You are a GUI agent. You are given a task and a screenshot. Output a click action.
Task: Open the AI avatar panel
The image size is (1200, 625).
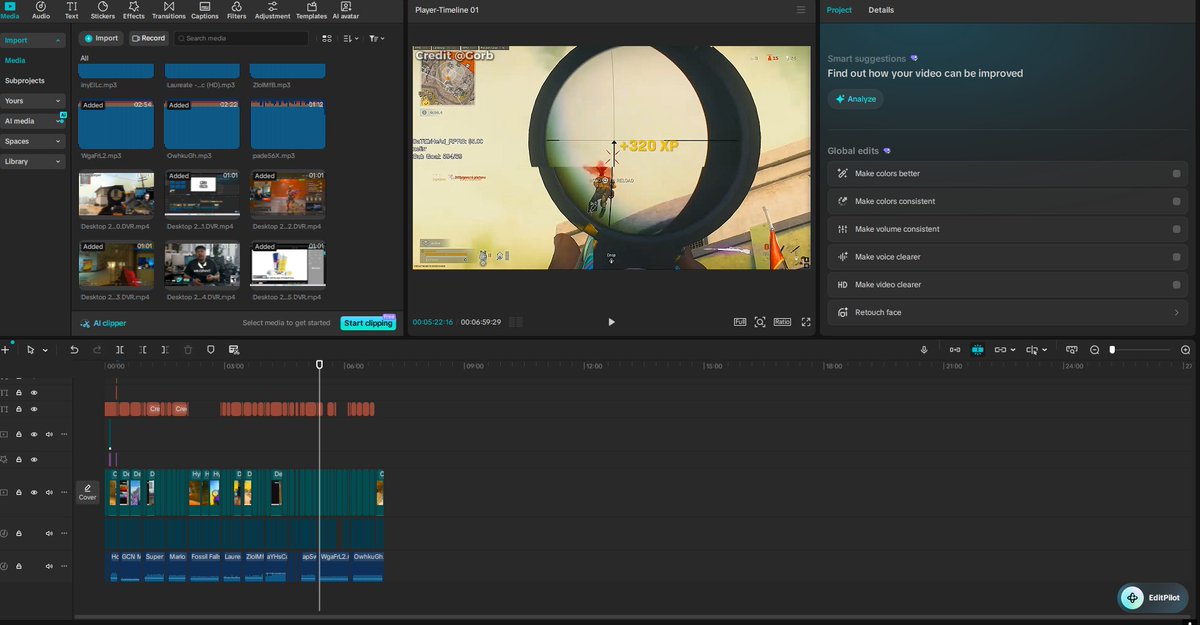pyautogui.click(x=344, y=10)
